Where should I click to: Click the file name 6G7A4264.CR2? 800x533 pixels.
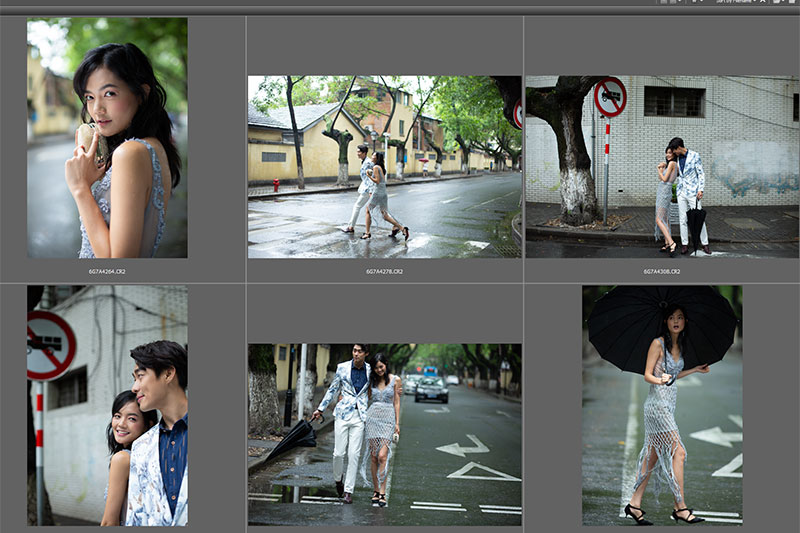(x=107, y=272)
